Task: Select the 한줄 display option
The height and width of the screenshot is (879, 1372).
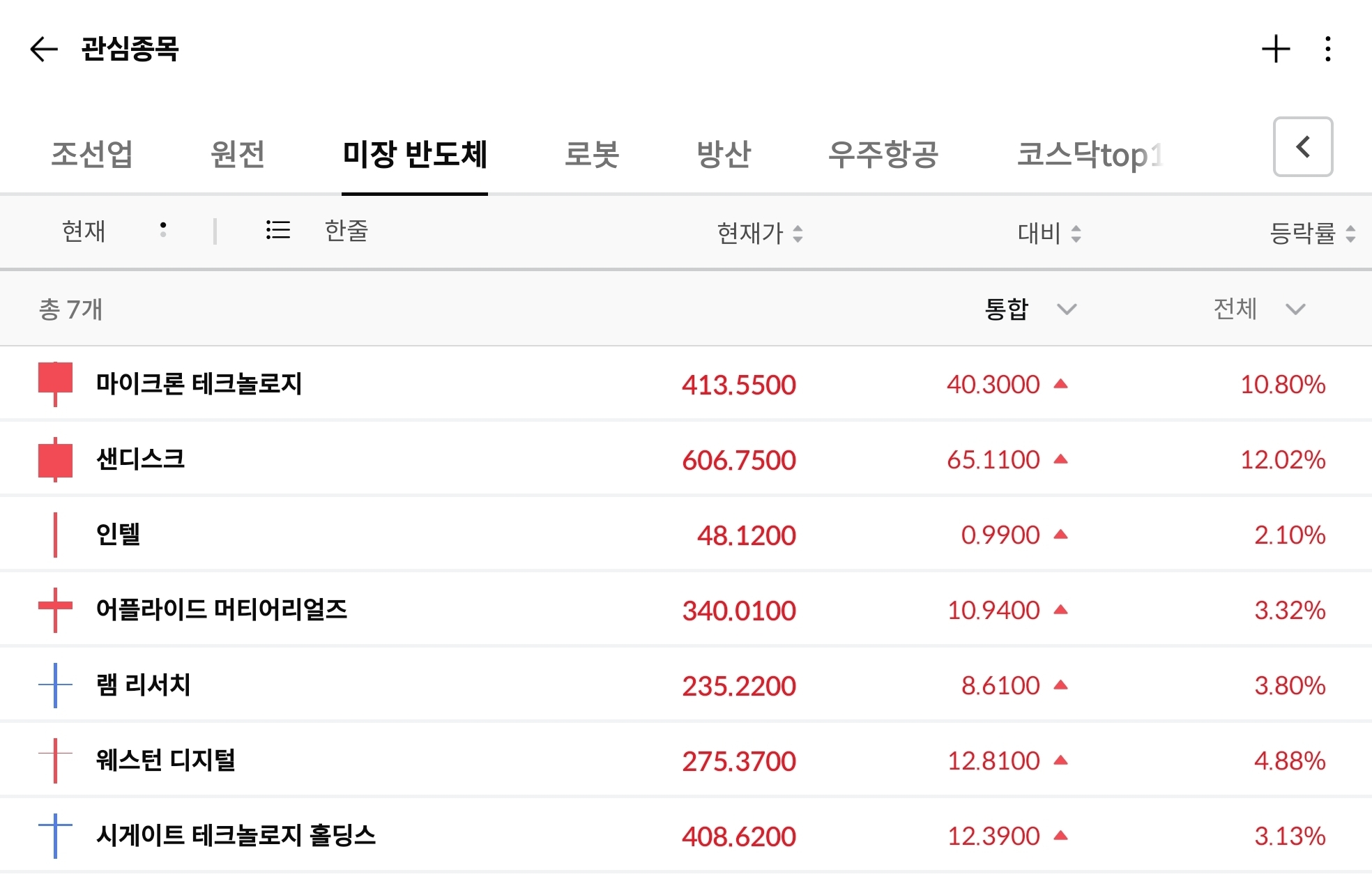Action: point(346,230)
